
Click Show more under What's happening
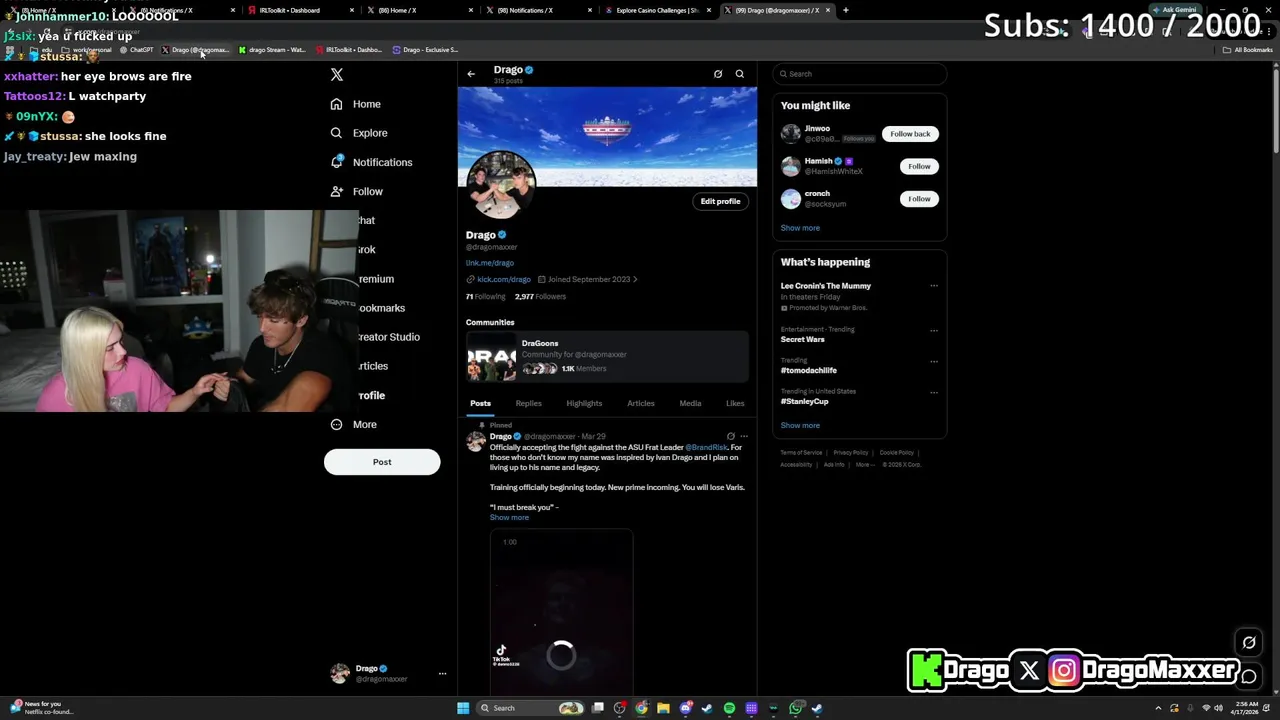click(800, 425)
